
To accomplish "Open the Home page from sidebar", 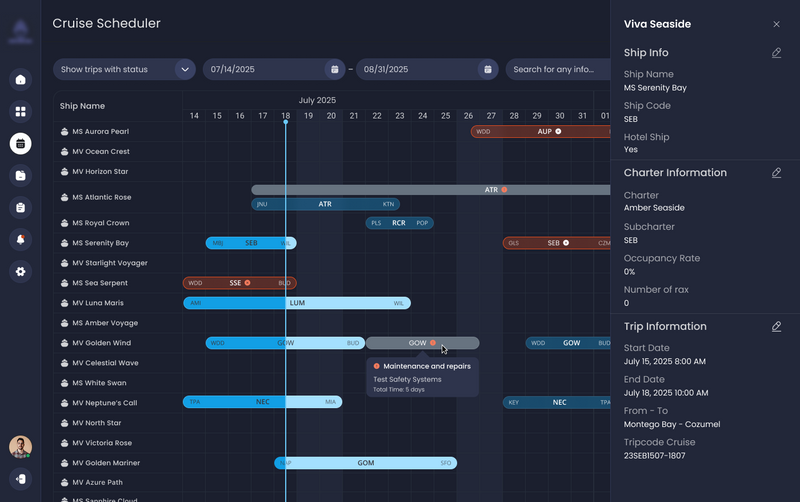I will click(20, 80).
